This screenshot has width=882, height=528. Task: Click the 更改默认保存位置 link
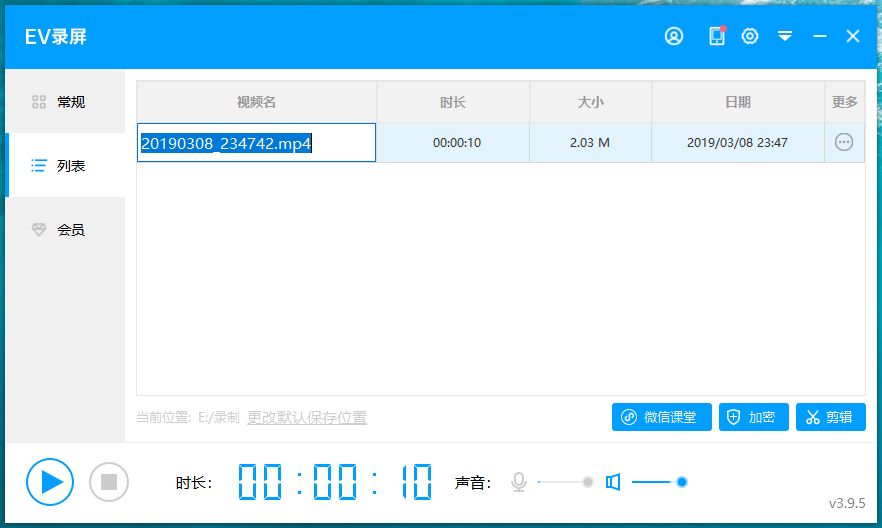[x=307, y=417]
